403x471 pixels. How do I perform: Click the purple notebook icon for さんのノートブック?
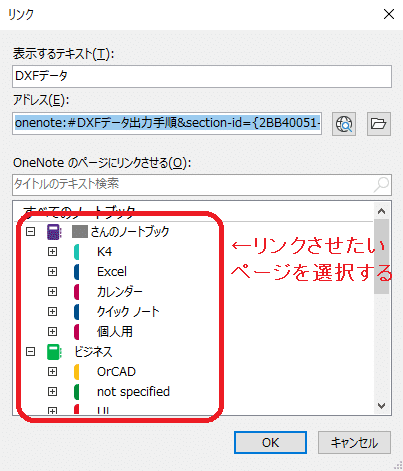coord(54,232)
